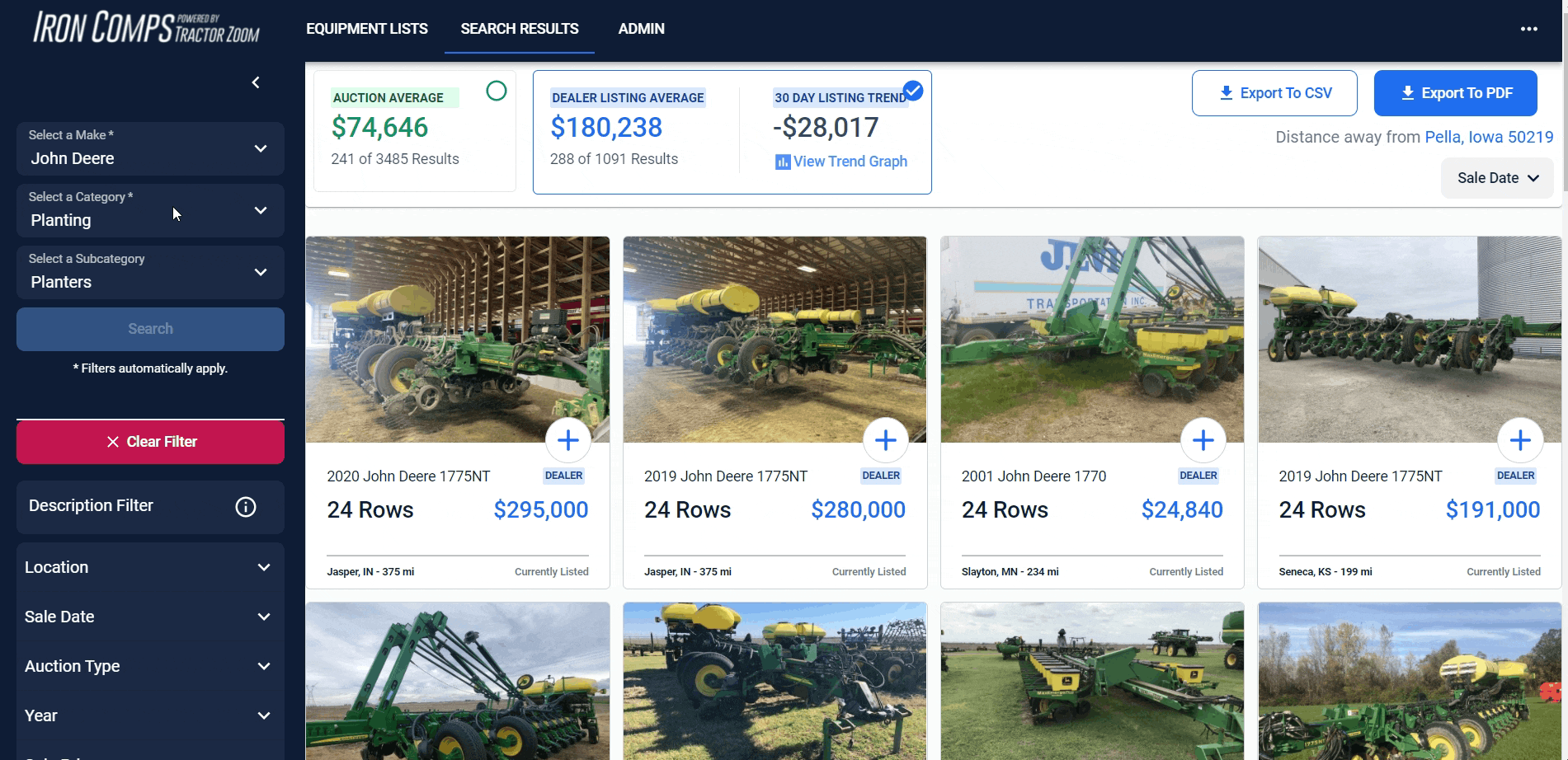The width and height of the screenshot is (1568, 760).
Task: Click the Export To CSV button
Action: (1274, 93)
